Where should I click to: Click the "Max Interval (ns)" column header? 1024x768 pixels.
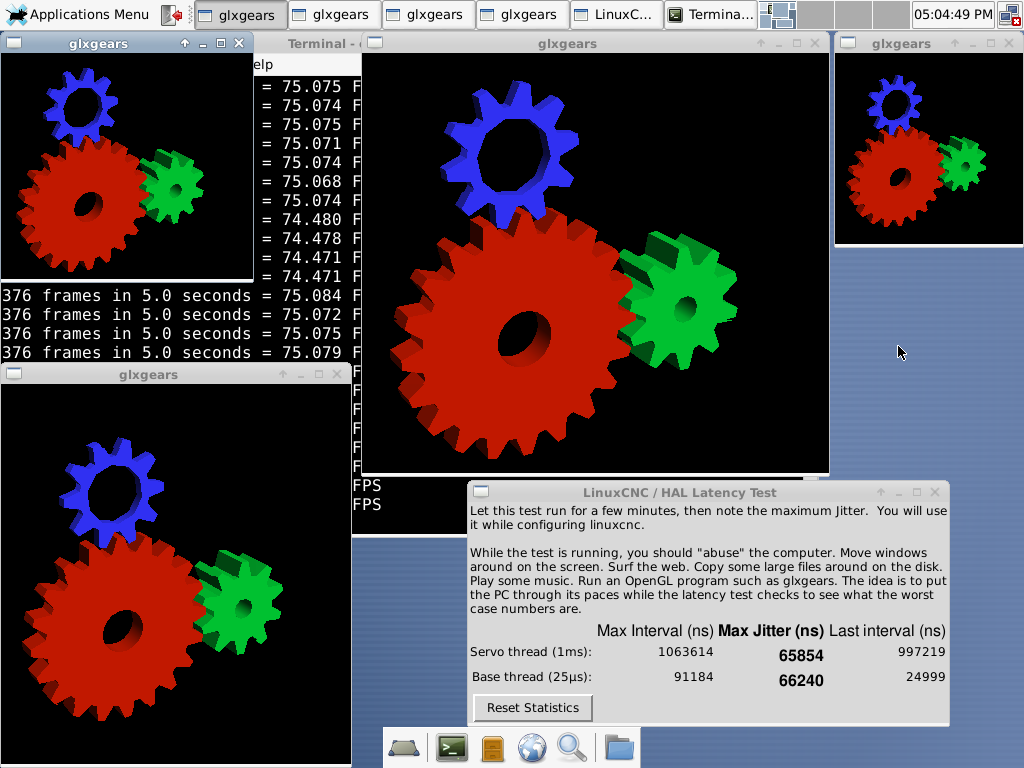(x=655, y=631)
